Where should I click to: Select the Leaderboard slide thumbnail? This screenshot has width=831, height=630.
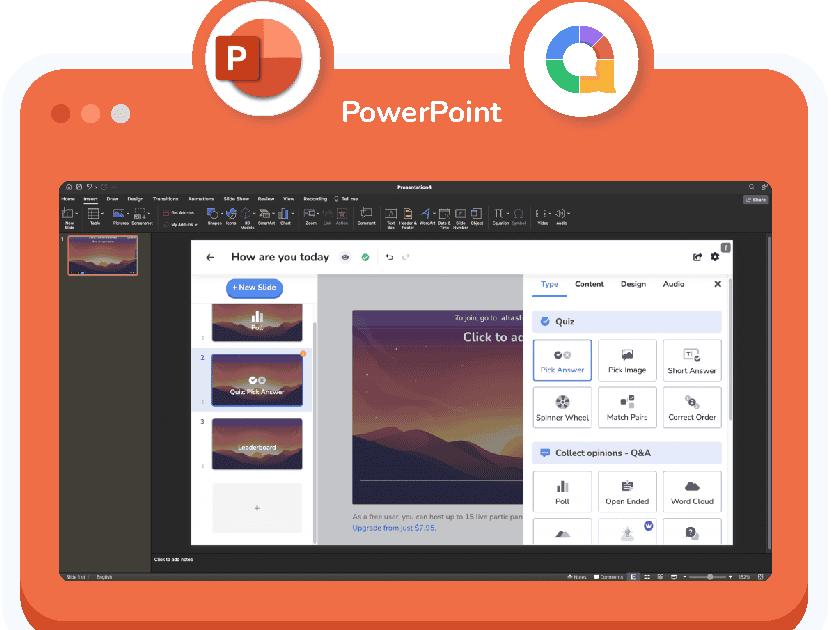pos(257,443)
